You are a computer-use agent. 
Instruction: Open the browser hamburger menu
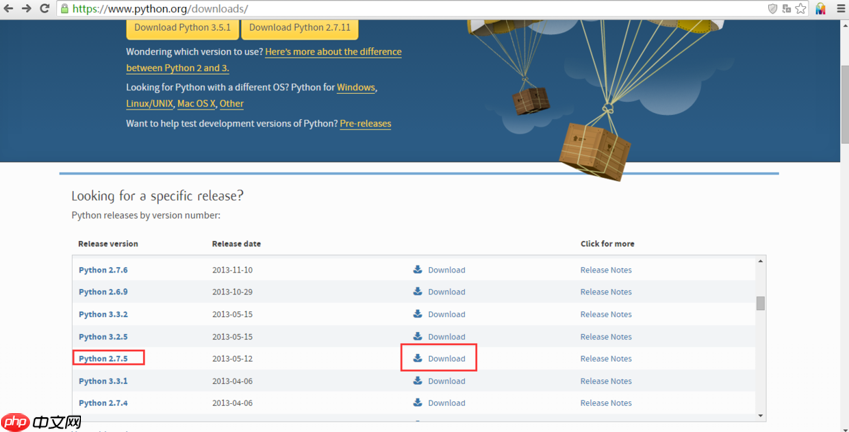(840, 9)
